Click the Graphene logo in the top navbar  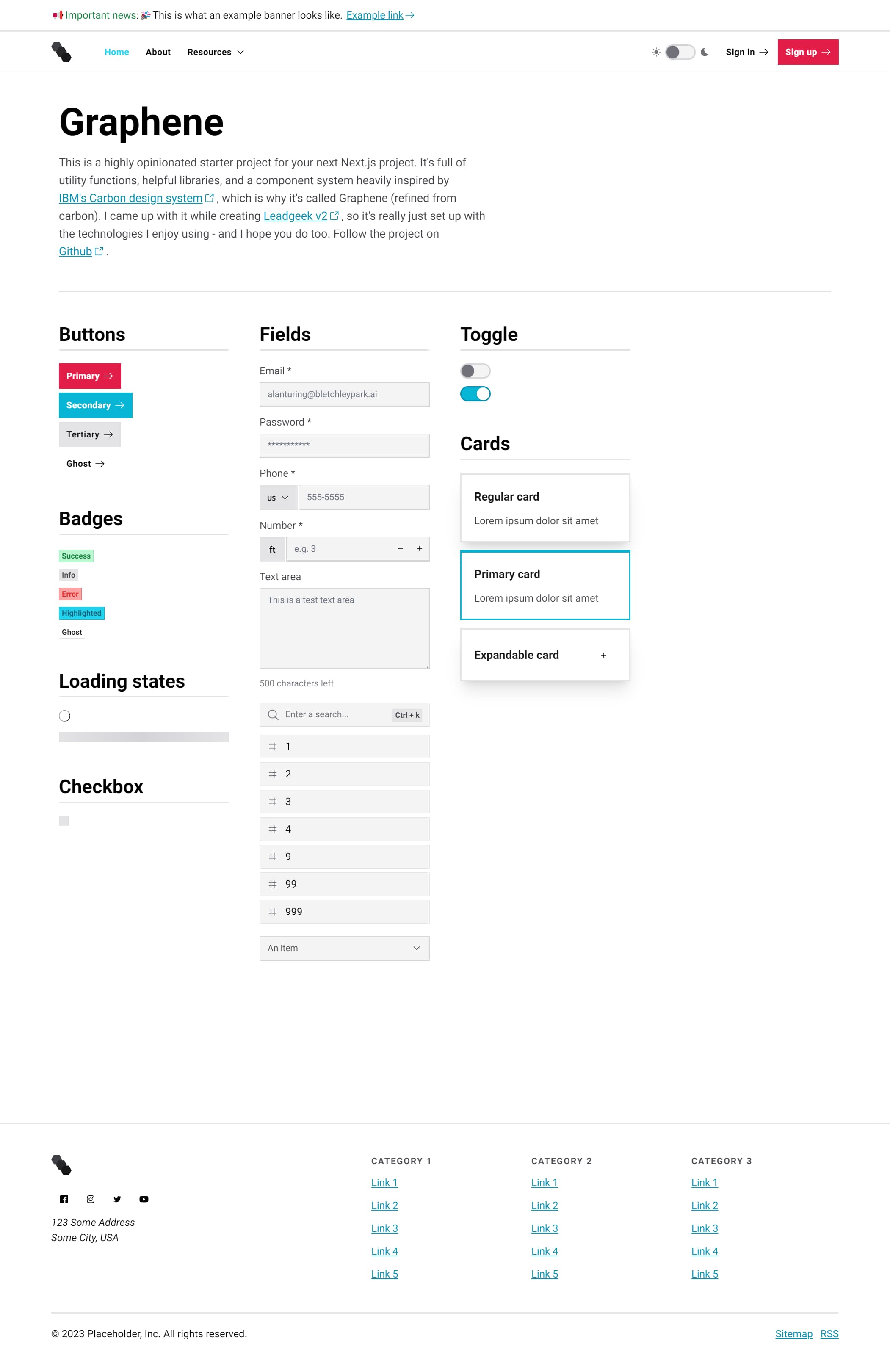(61, 52)
